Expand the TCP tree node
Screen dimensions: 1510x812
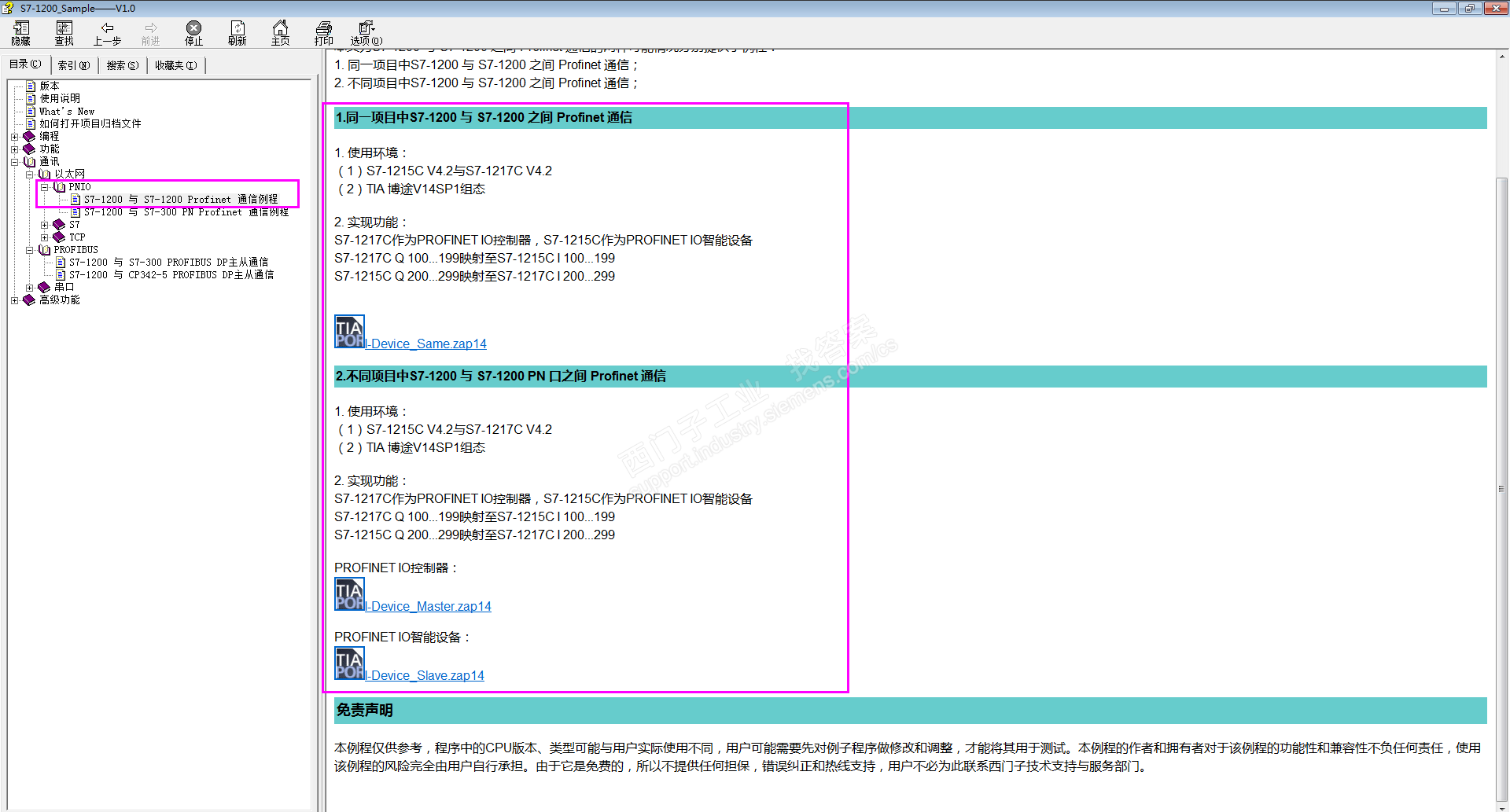coord(45,237)
